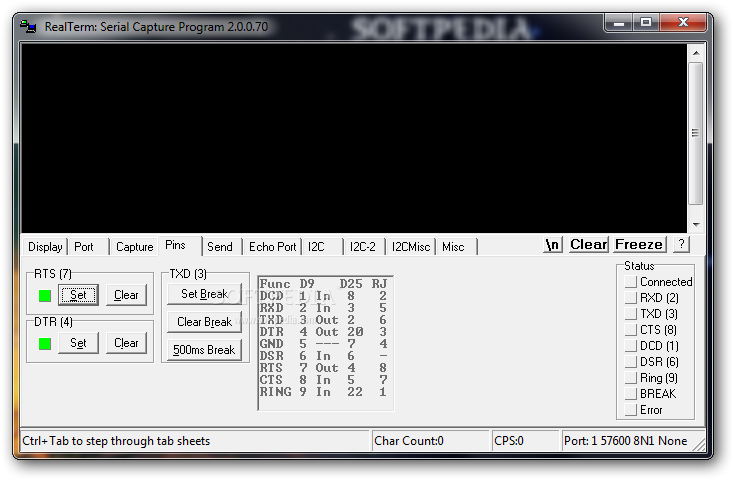
Task: Click the terminal scrollbar down arrow
Action: 696,225
